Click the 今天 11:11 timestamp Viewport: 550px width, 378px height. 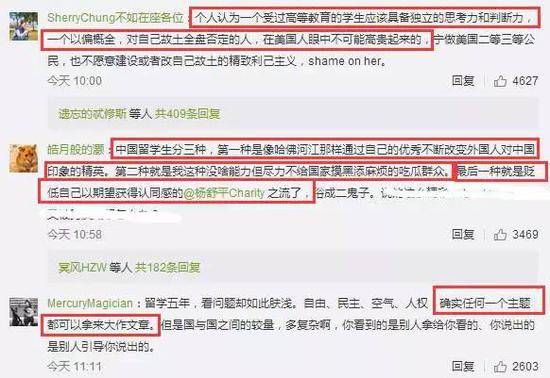(75, 366)
